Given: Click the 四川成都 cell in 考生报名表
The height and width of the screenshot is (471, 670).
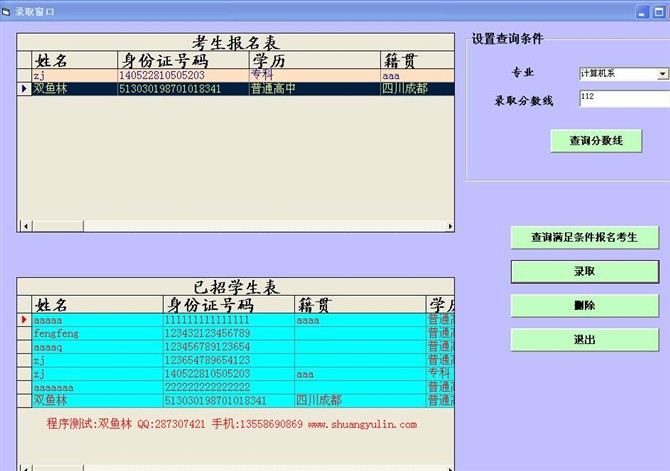Looking at the screenshot, I should 417,88.
